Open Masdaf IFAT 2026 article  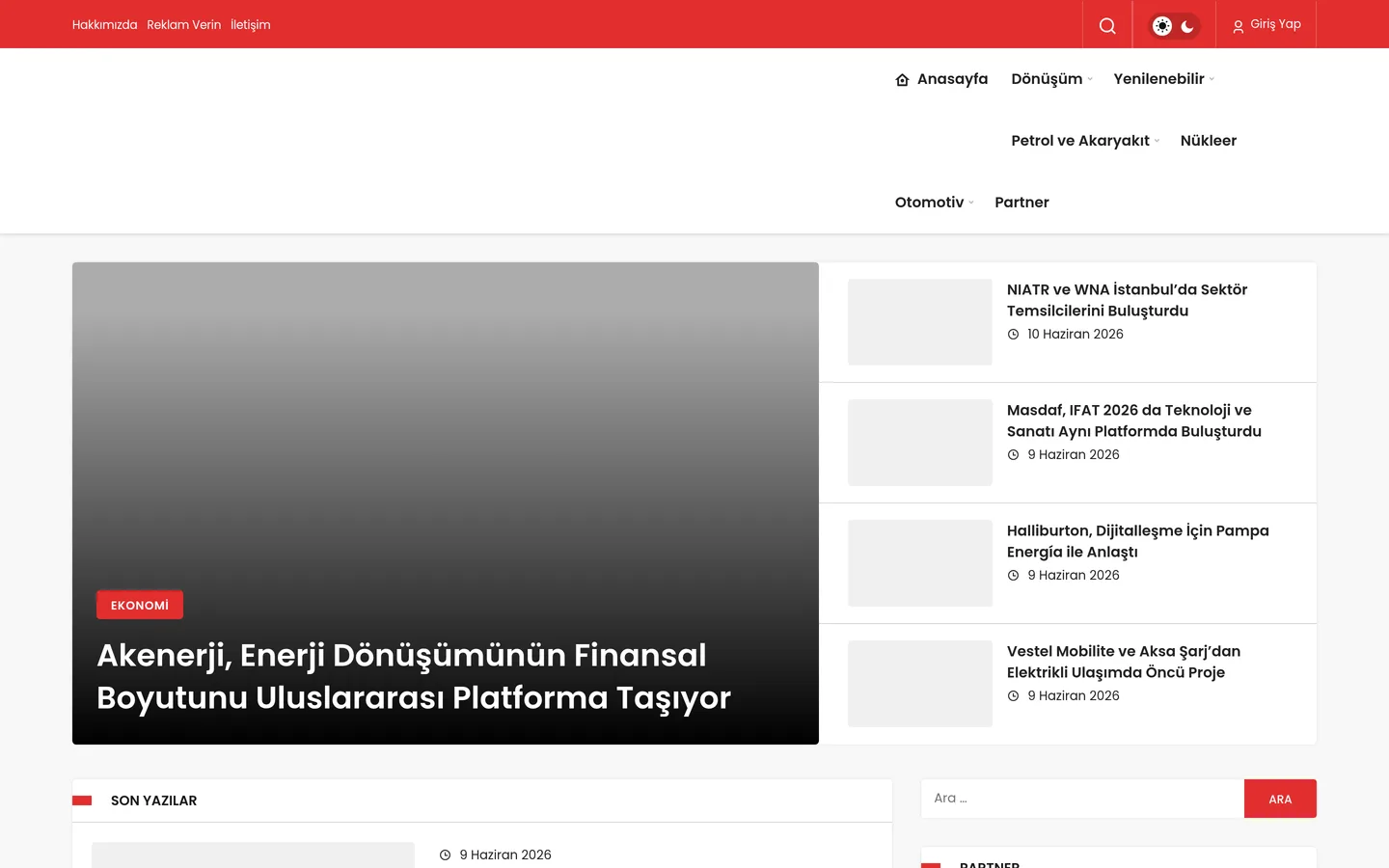tap(1134, 420)
